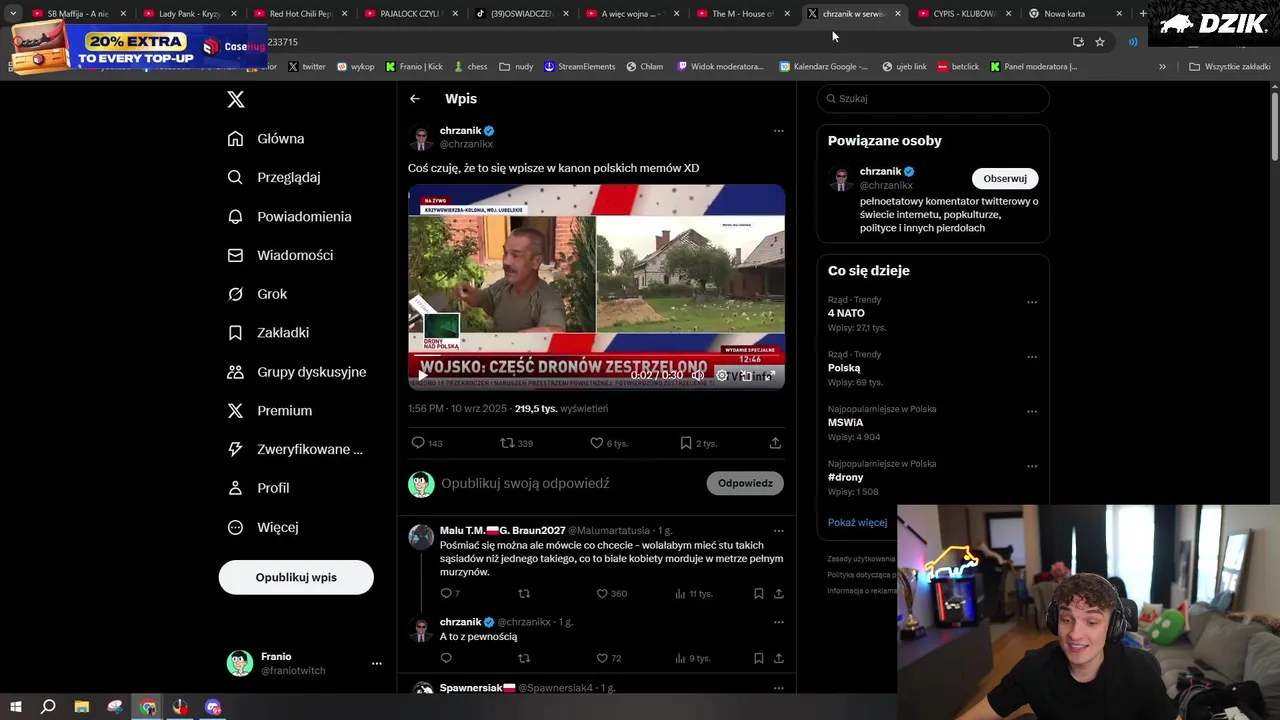Click Opublikuj wpis button

coord(296,577)
